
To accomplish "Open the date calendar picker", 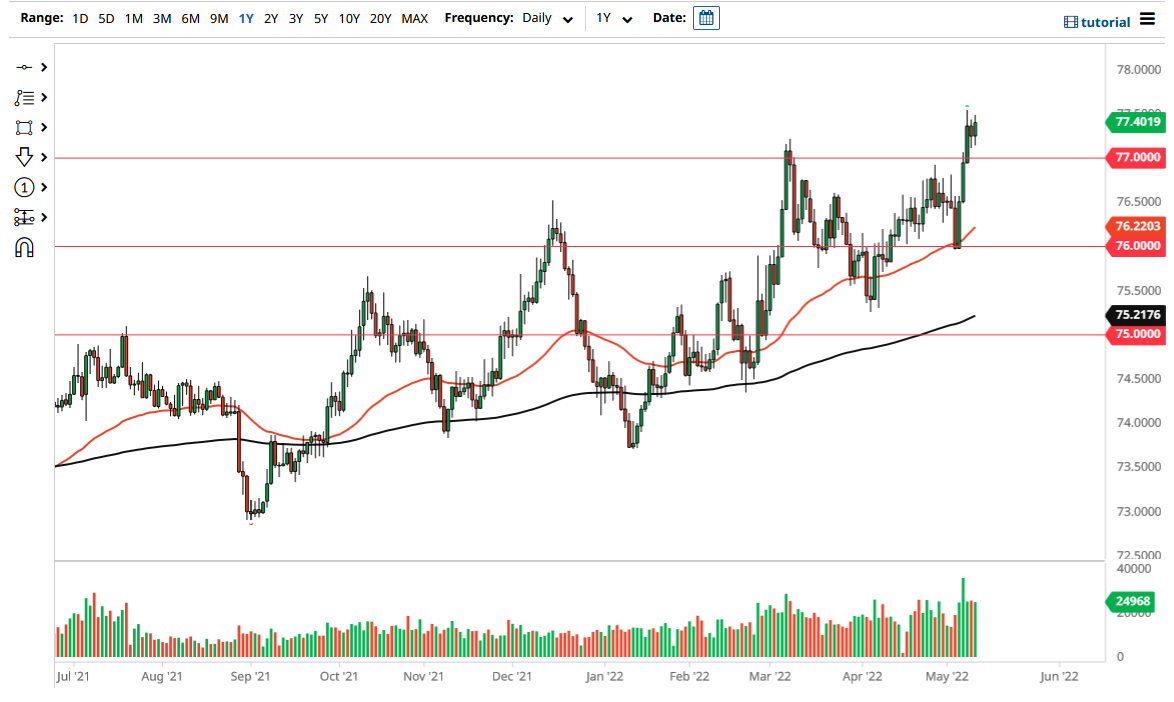I will [706, 18].
